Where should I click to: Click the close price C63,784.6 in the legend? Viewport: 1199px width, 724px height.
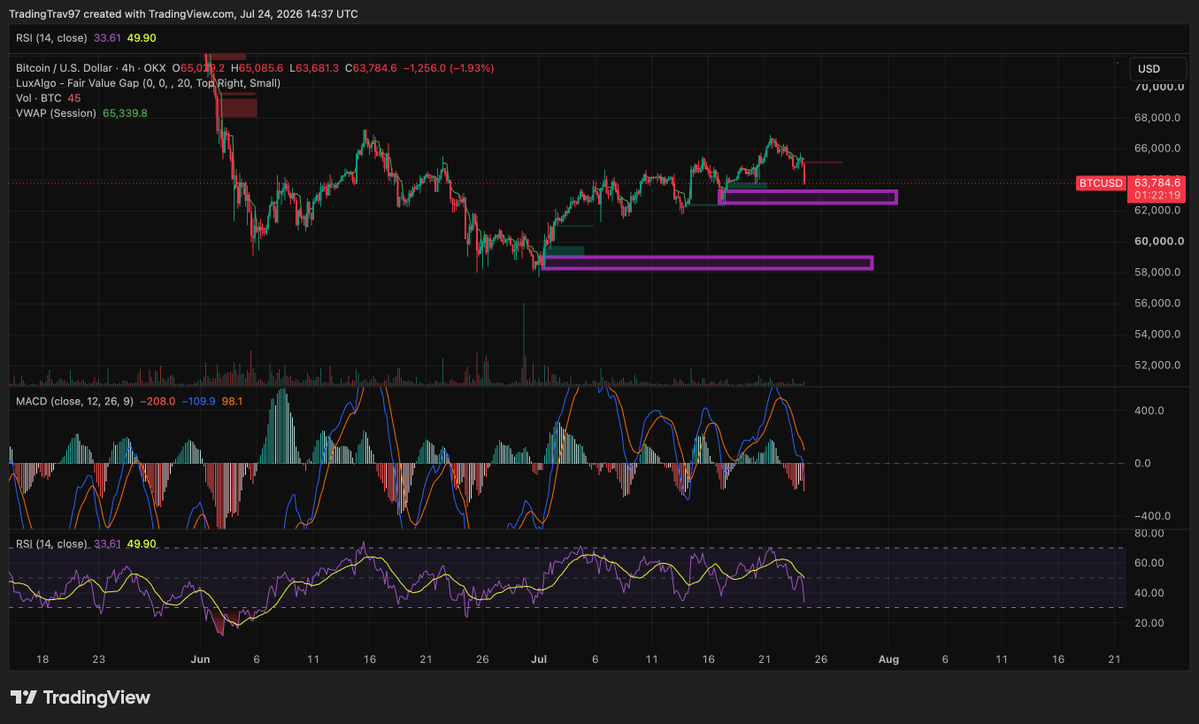click(x=371, y=68)
